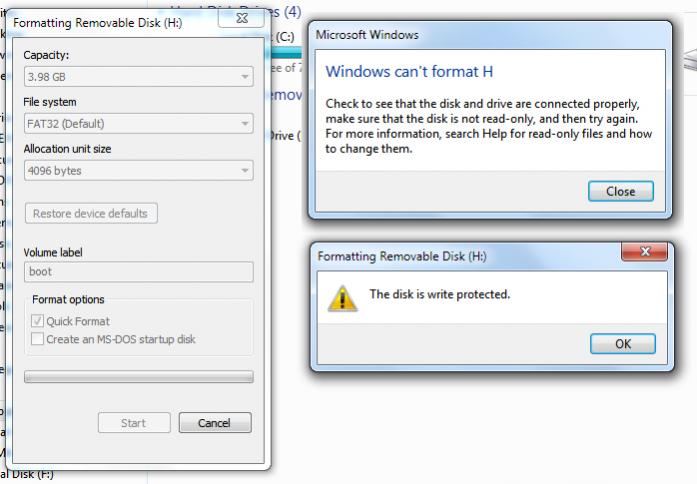The height and width of the screenshot is (484, 697).
Task: Click Close on Windows can't format H
Action: (621, 192)
